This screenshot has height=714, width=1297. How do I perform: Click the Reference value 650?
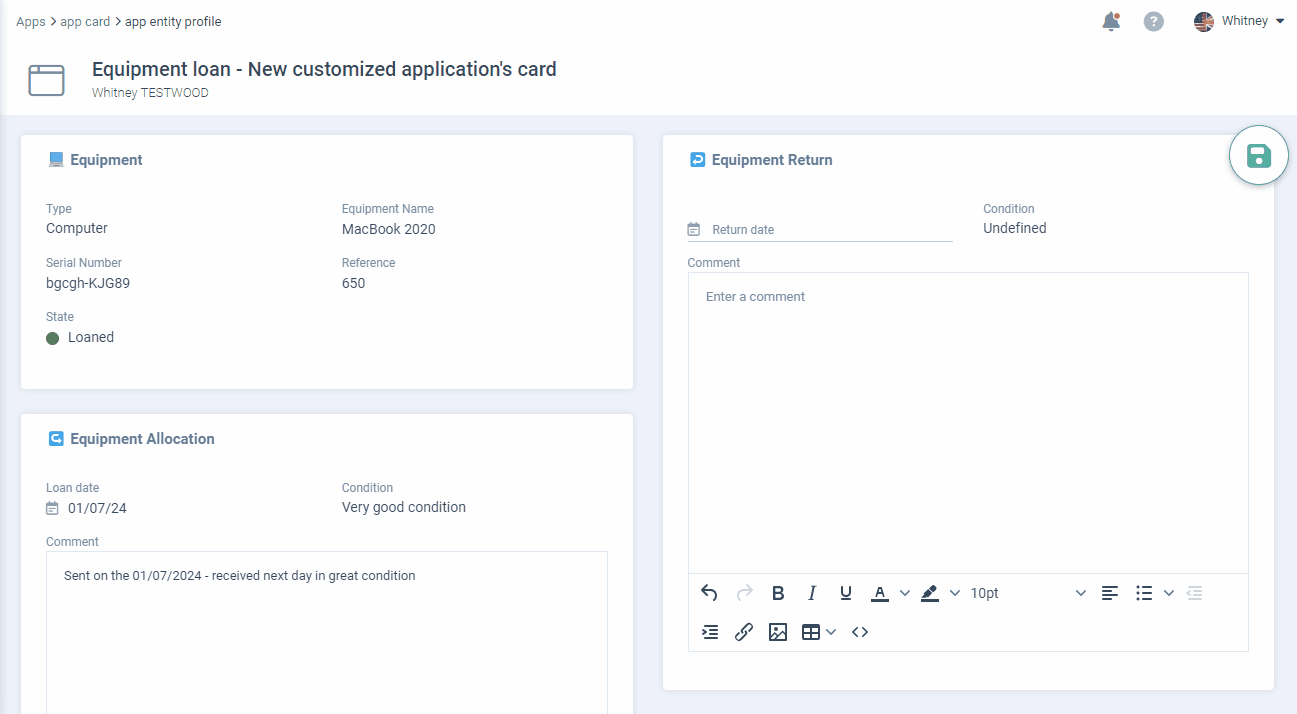[354, 283]
